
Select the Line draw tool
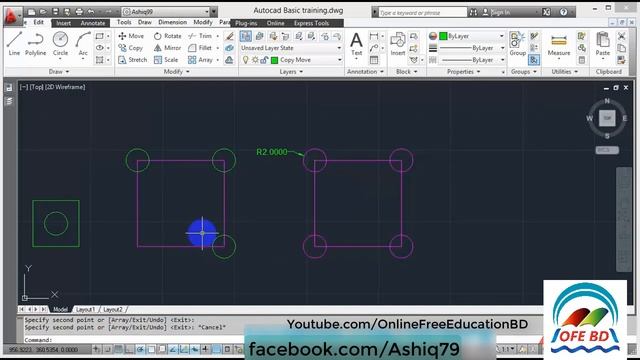tap(14, 44)
